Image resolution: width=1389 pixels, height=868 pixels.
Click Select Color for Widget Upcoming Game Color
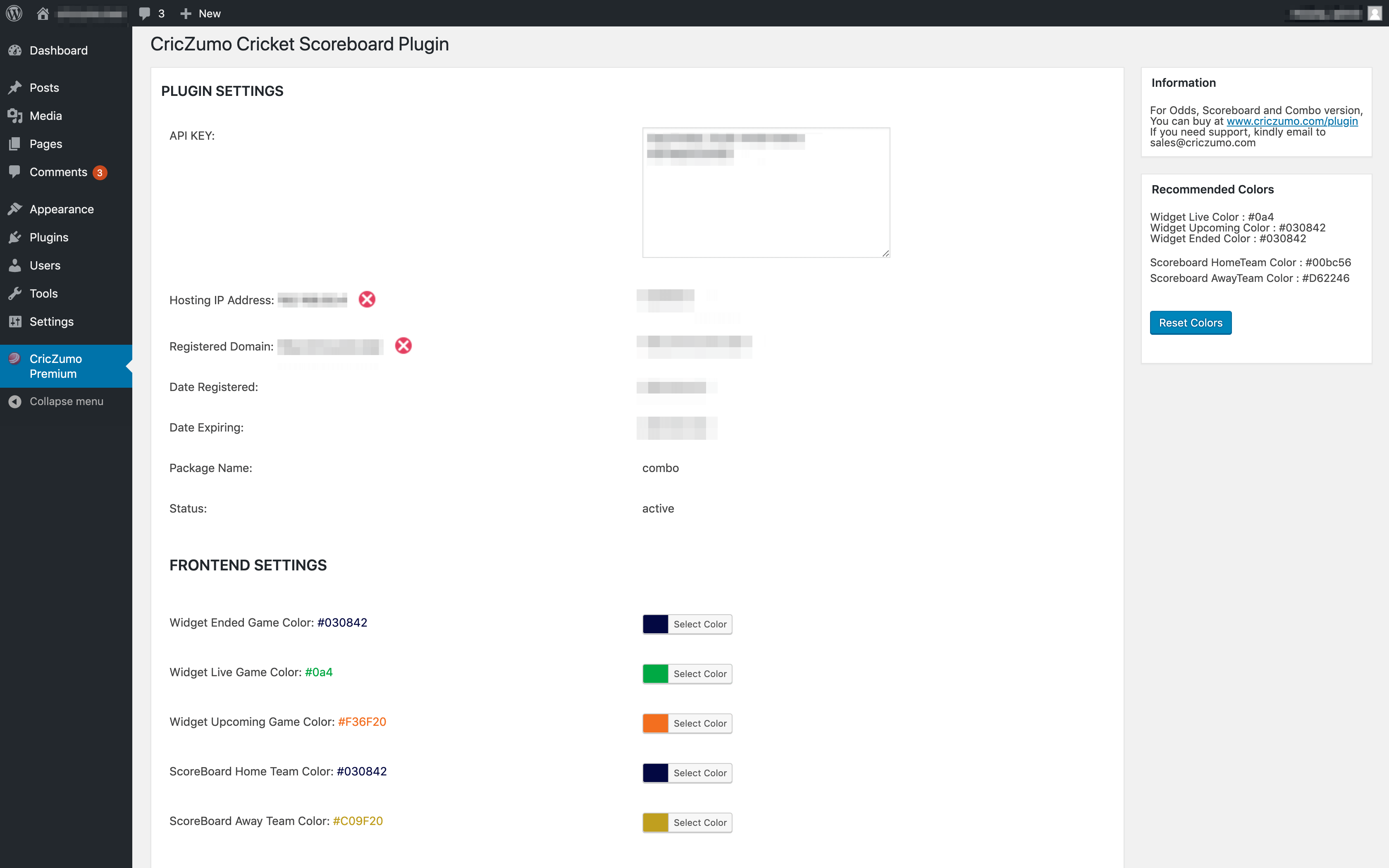699,723
